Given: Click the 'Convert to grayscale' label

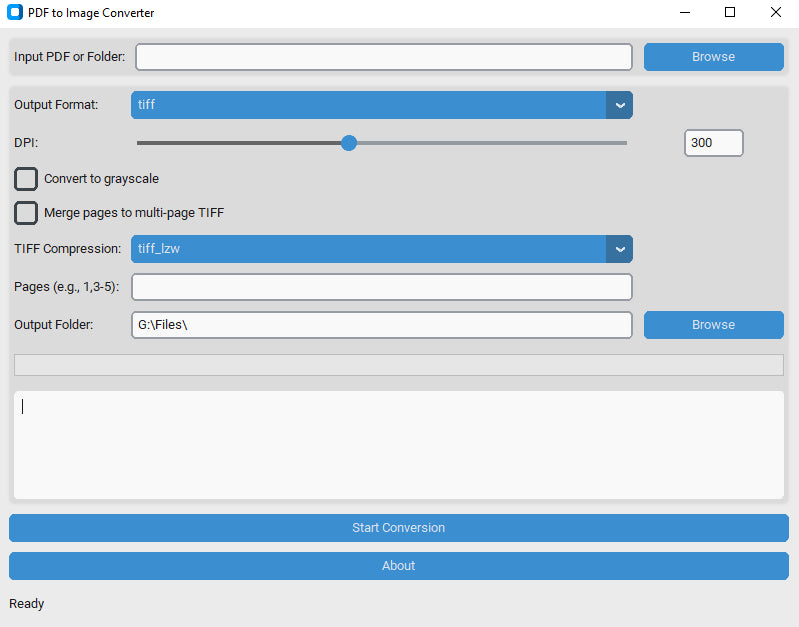Looking at the screenshot, I should tap(101, 179).
